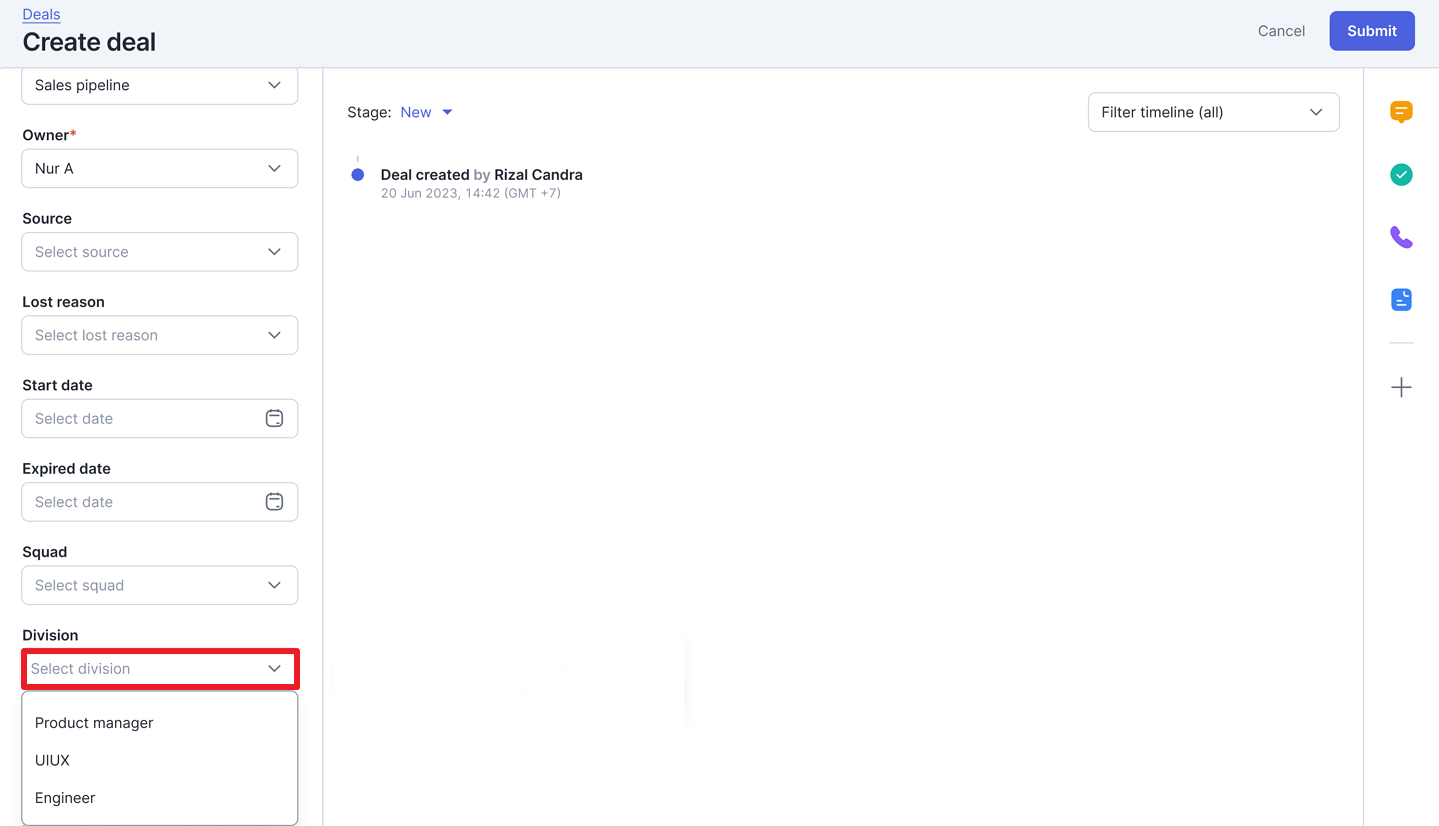Collapse the Select division dropdown
Screen dimensions: 1439x826
coord(160,668)
